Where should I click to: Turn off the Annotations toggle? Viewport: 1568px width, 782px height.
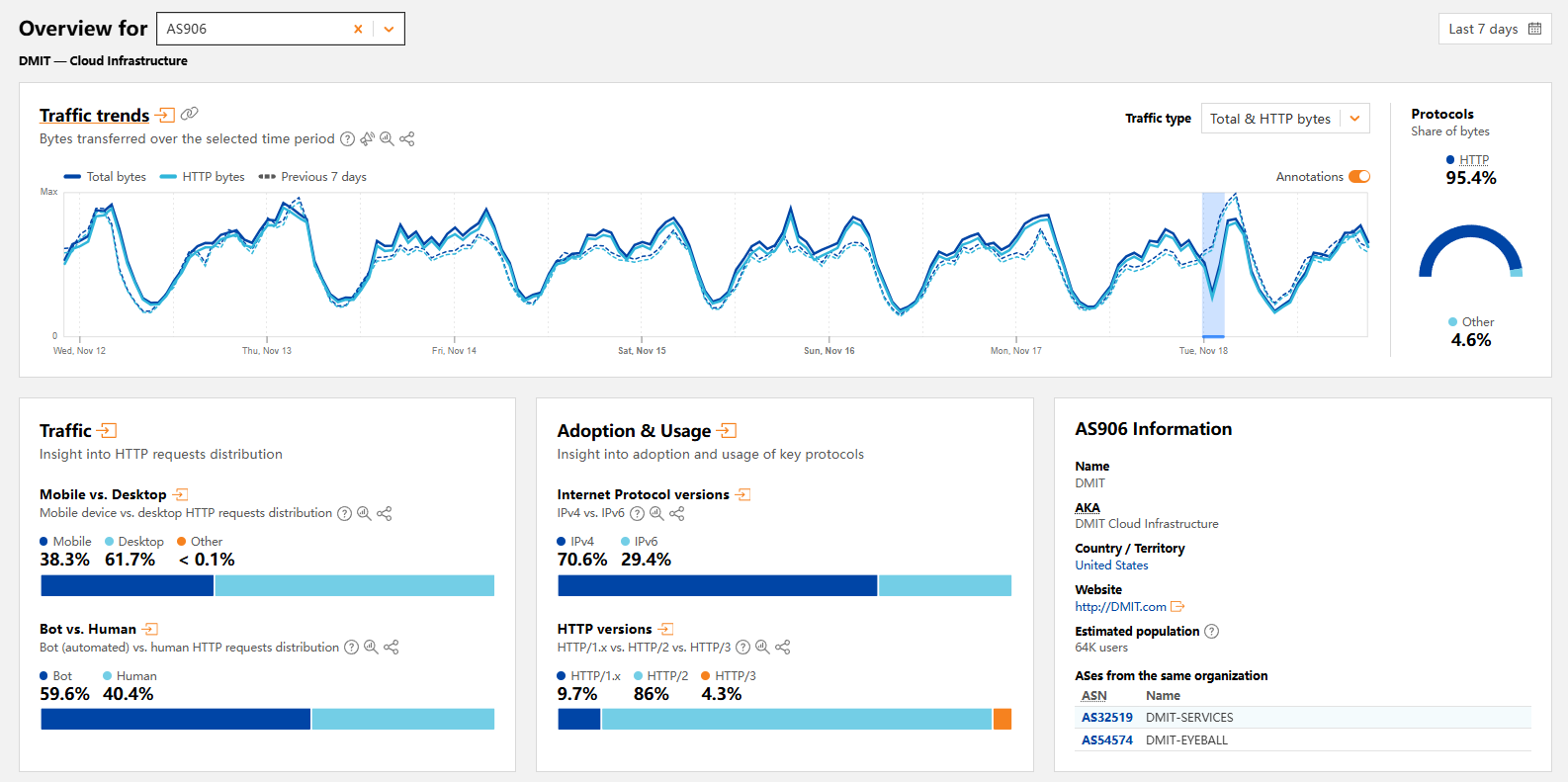point(1359,177)
